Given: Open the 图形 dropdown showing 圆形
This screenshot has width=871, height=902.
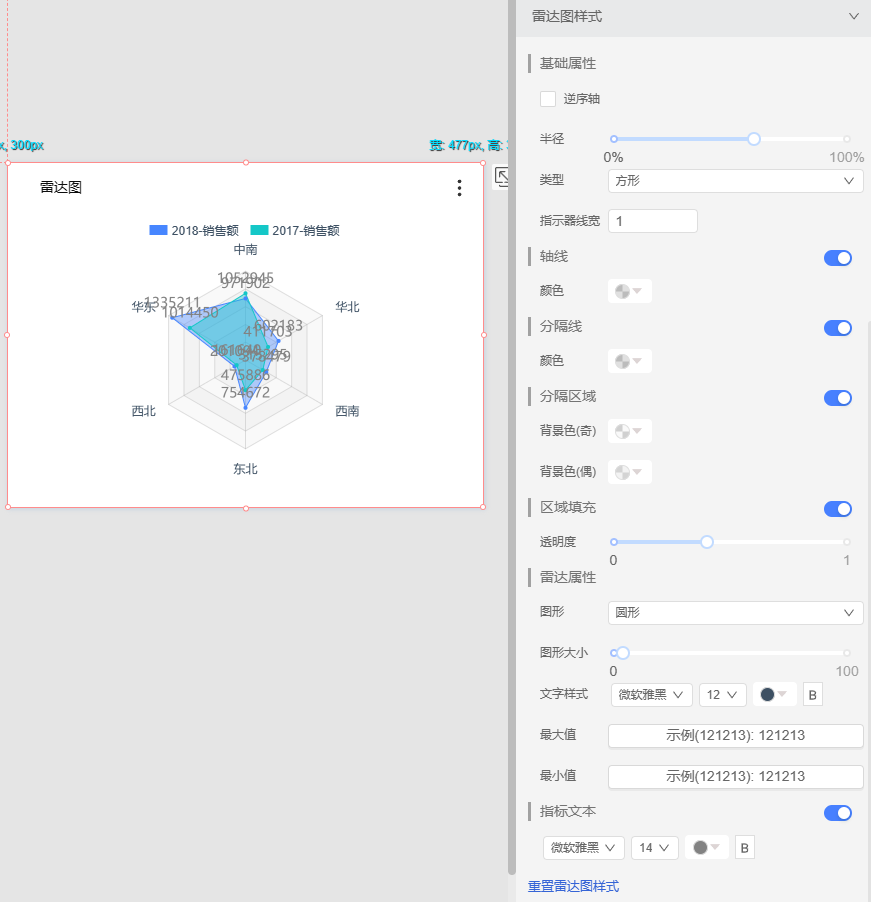Looking at the screenshot, I should coord(735,613).
